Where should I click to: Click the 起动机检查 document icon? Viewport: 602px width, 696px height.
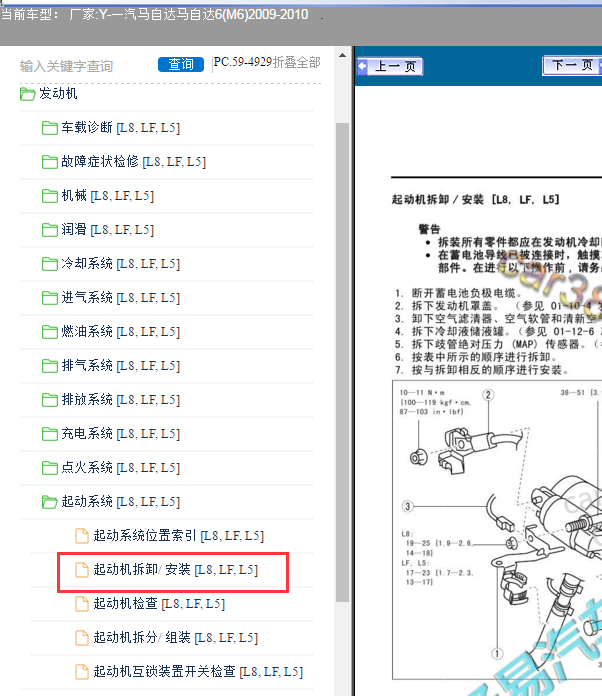point(82,604)
